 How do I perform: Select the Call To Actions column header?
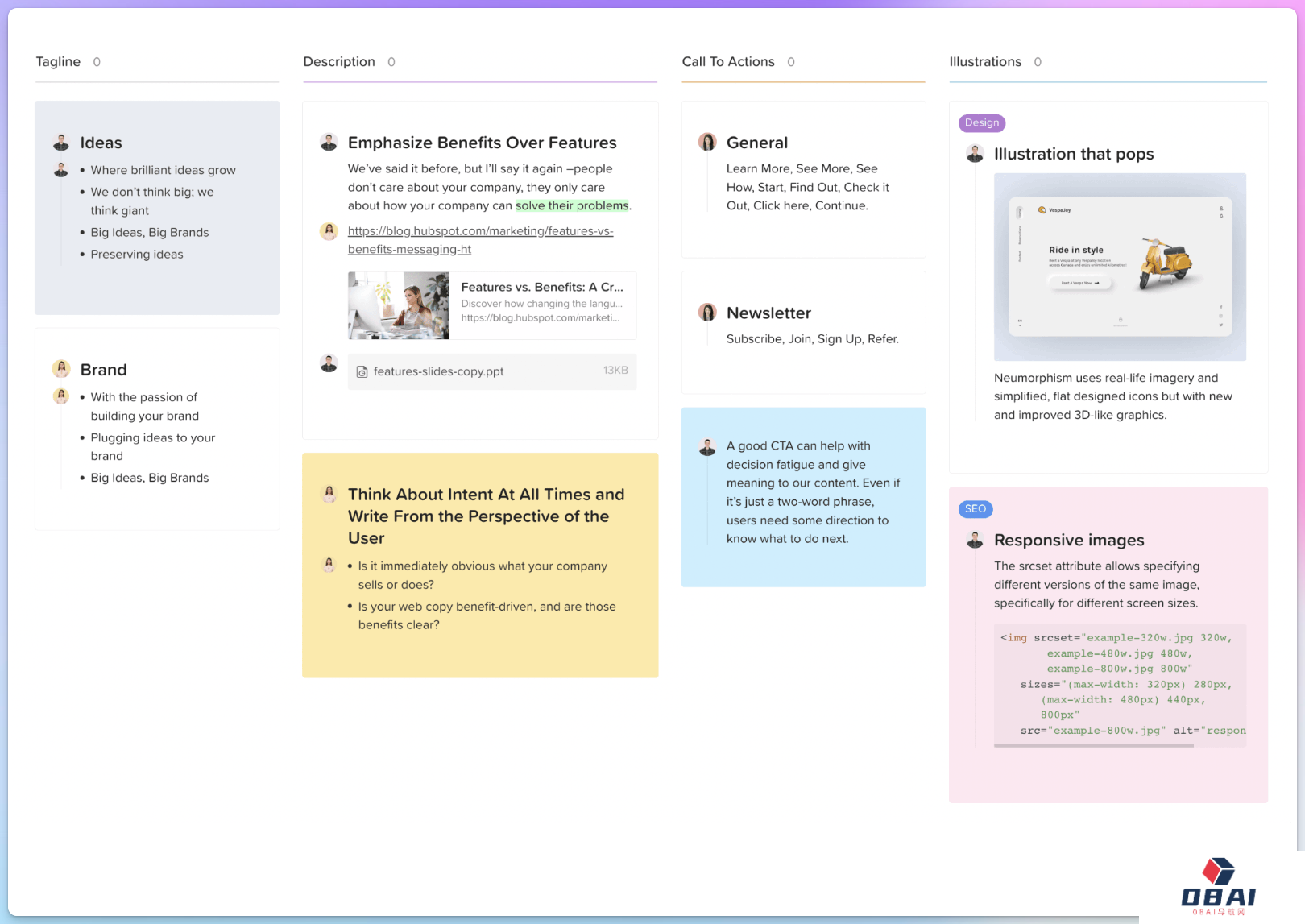[x=727, y=62]
